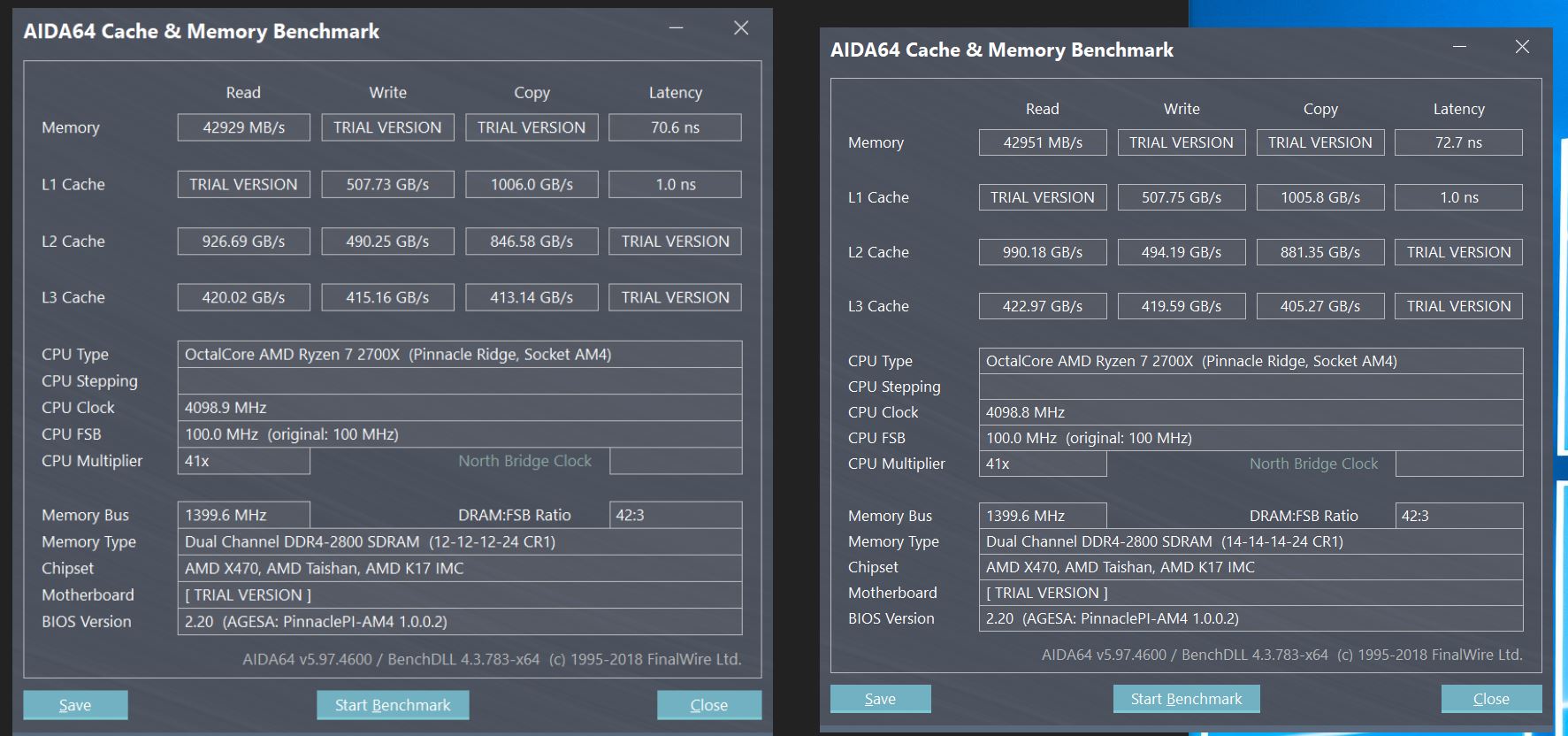Click the Copy column header in right window
1568x736 pixels.
[1320, 109]
